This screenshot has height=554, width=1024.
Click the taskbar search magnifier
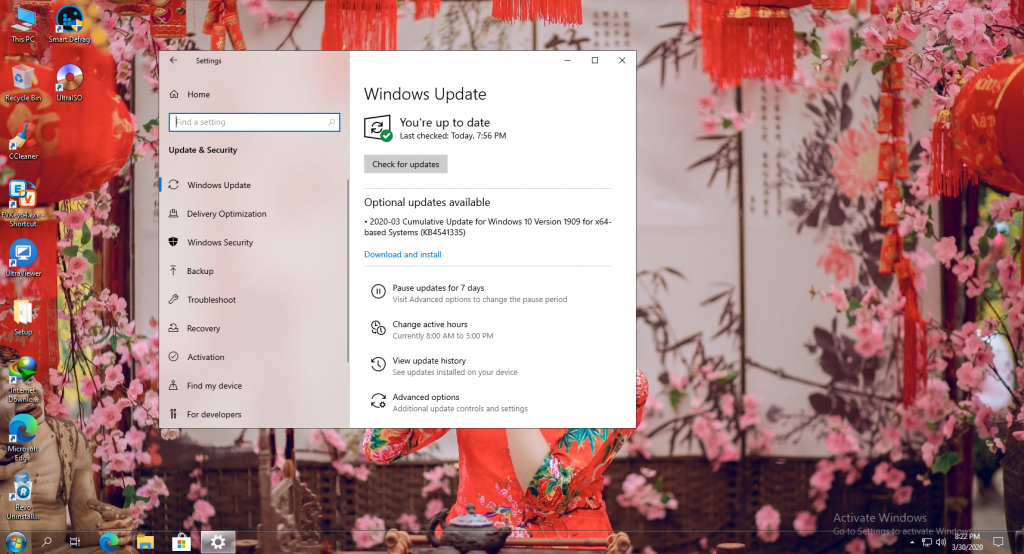tap(47, 542)
